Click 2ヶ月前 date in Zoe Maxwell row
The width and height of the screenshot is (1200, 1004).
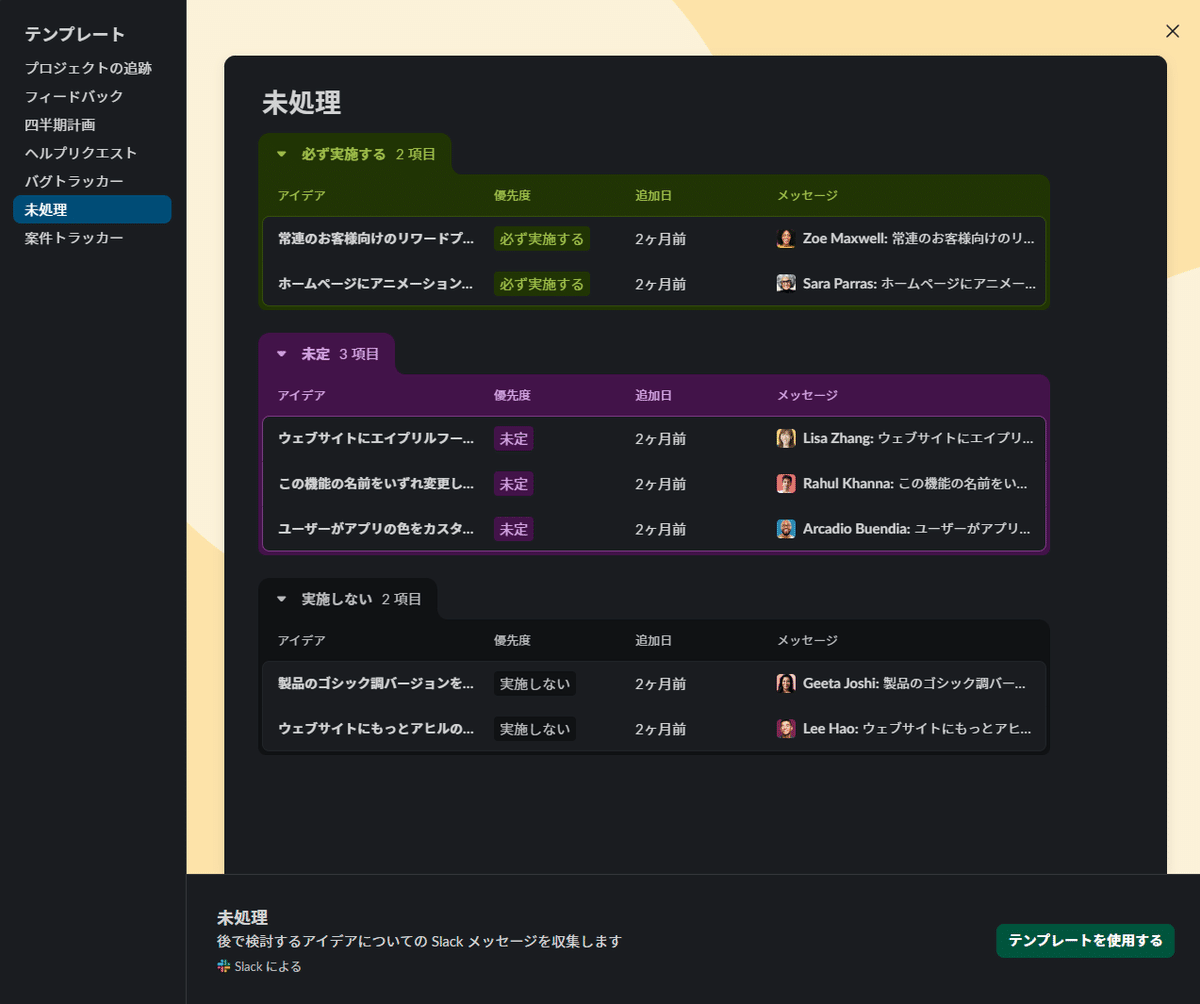pyautogui.click(x=660, y=239)
